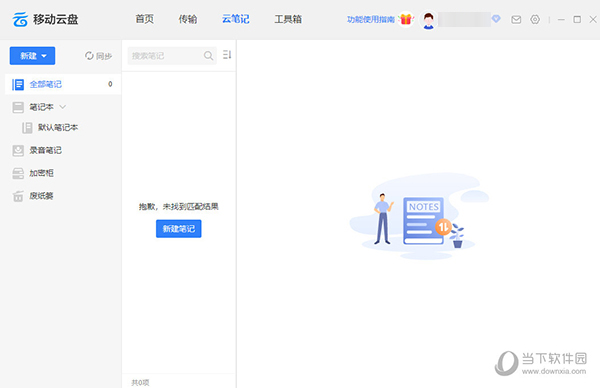Viewport: 600px width, 388px height.
Task: Click the 笔记本 folder icon
Action: (x=18, y=107)
